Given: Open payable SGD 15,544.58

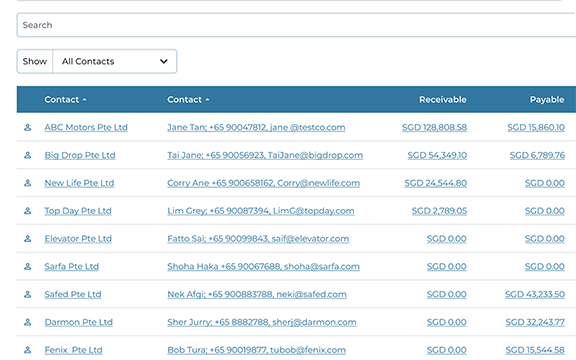Looking at the screenshot, I should tap(535, 350).
